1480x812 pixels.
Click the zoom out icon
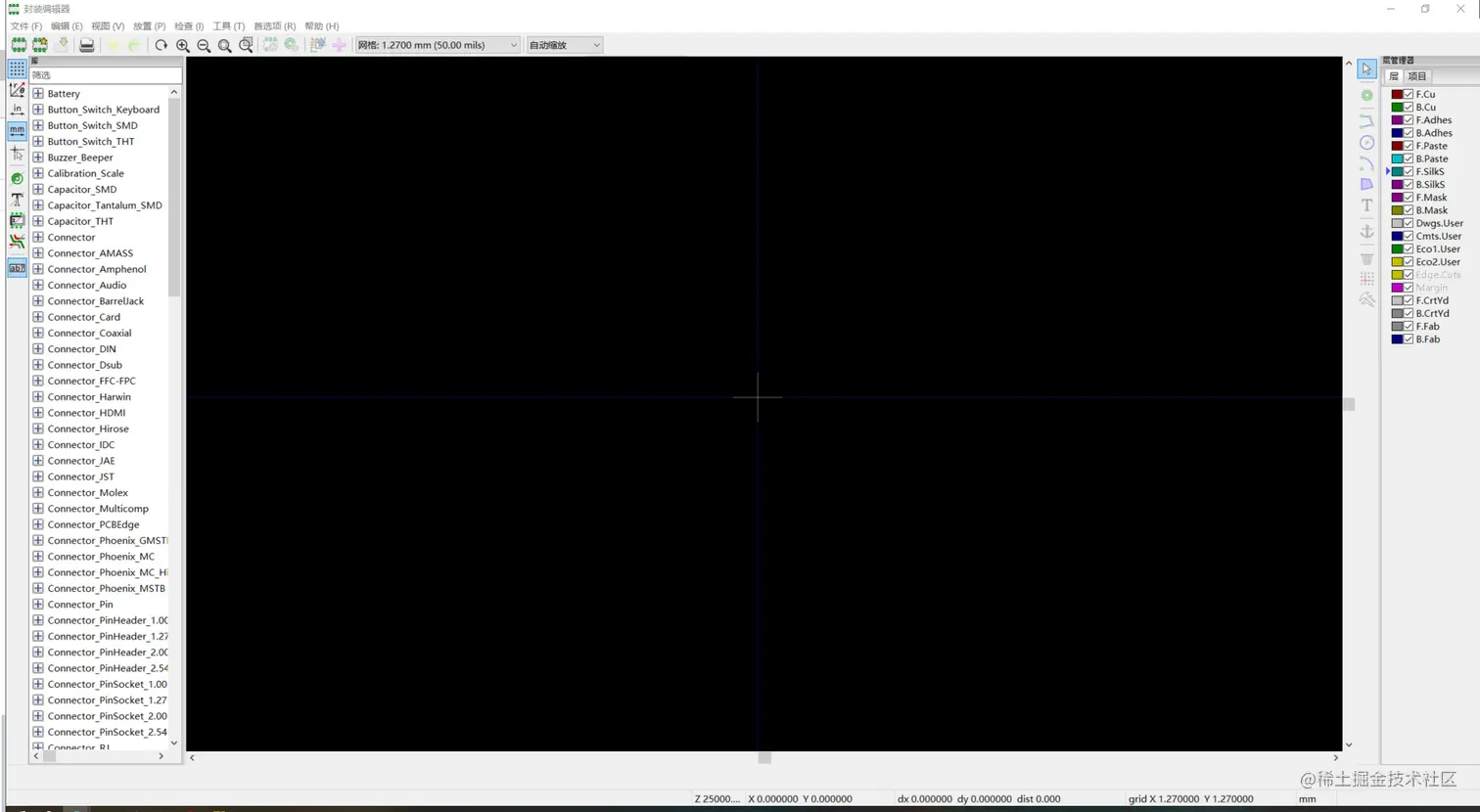point(204,45)
